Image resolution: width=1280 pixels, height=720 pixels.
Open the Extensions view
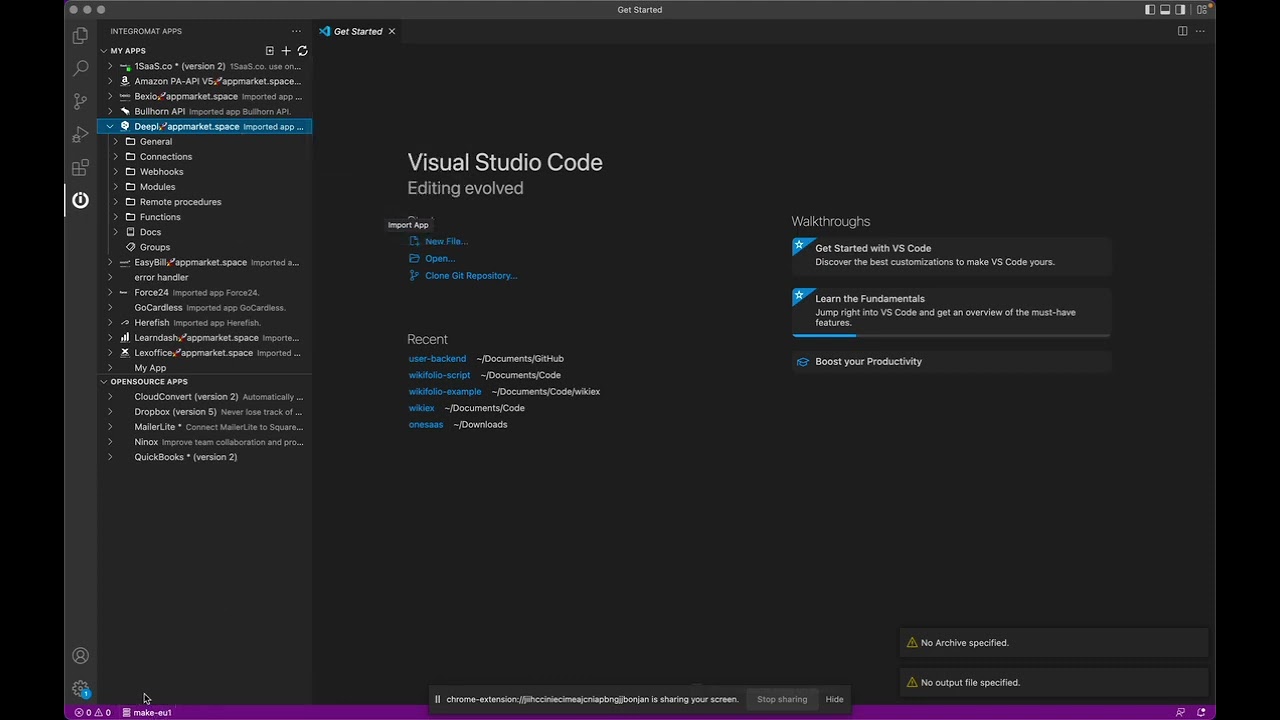click(80, 168)
